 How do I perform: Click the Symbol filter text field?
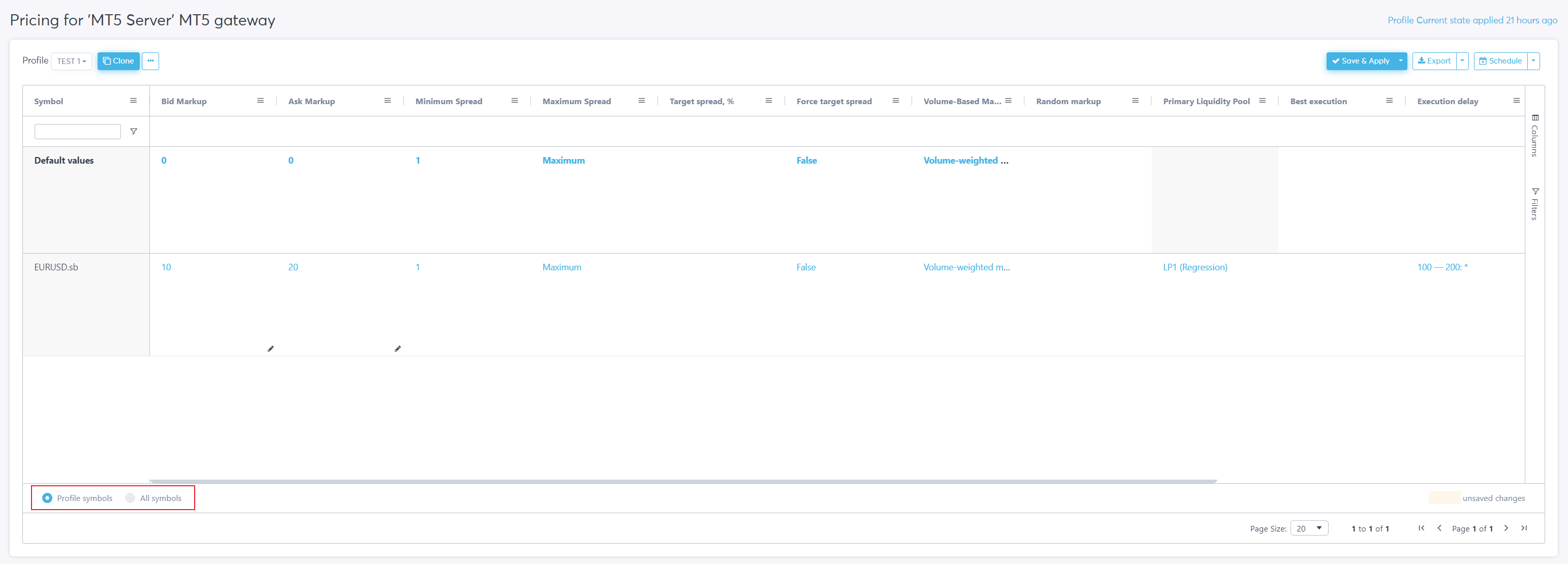(77, 132)
